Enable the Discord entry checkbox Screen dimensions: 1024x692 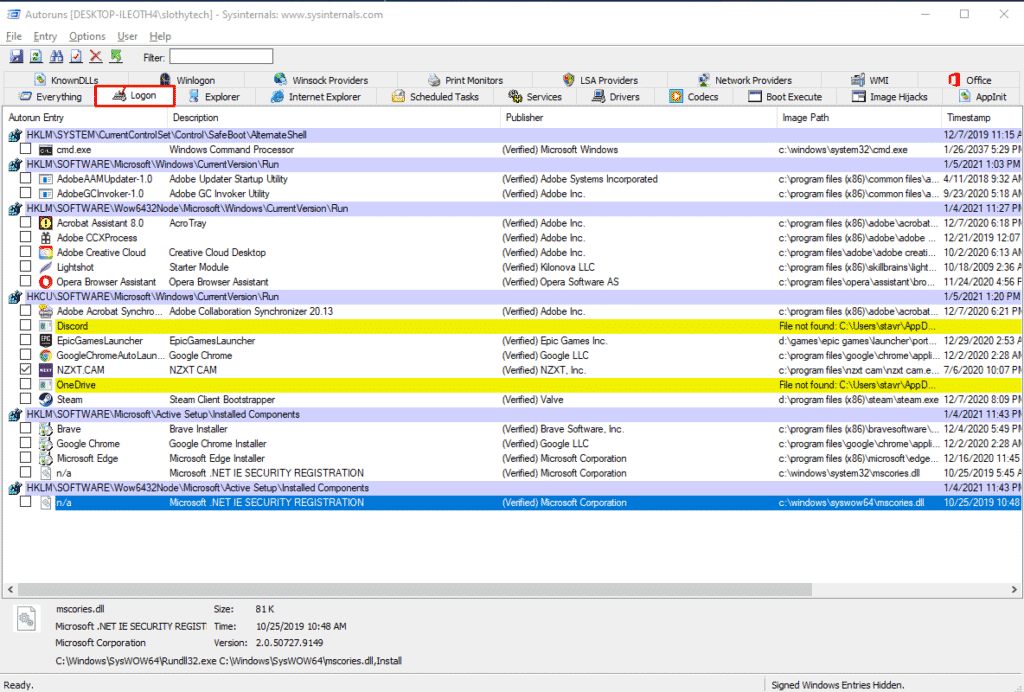pos(25,326)
